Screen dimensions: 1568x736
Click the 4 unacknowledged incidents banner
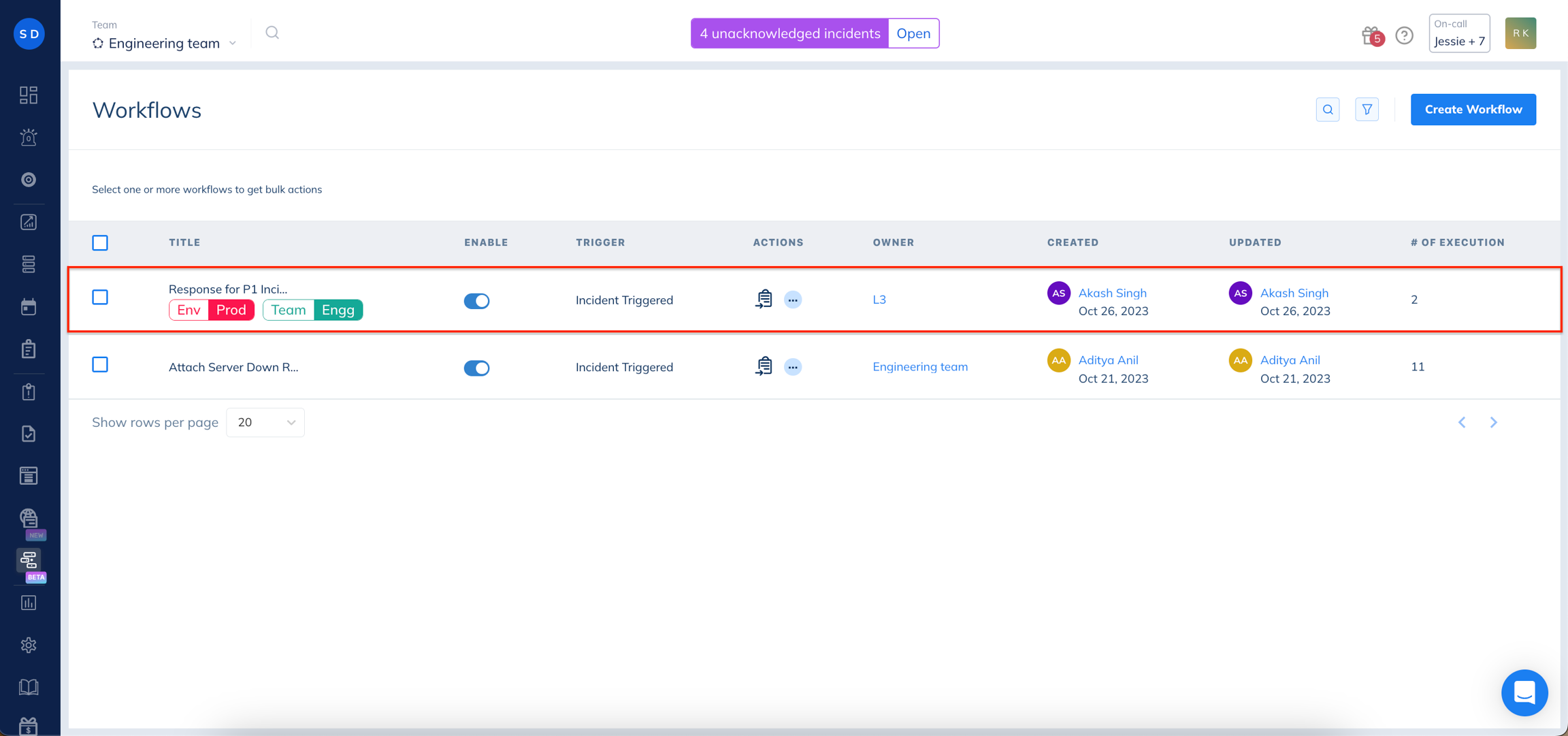click(789, 33)
